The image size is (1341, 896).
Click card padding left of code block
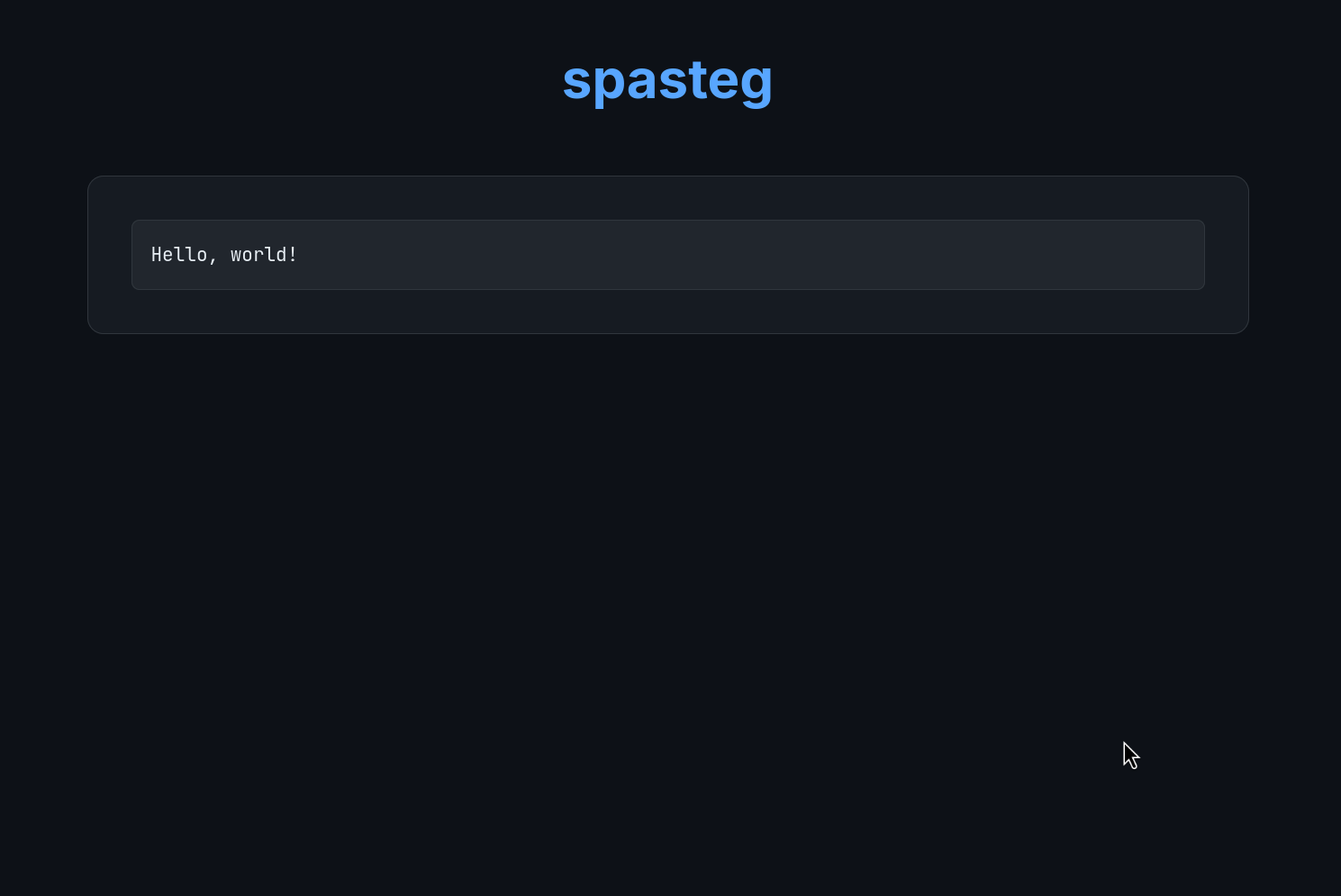coord(110,255)
